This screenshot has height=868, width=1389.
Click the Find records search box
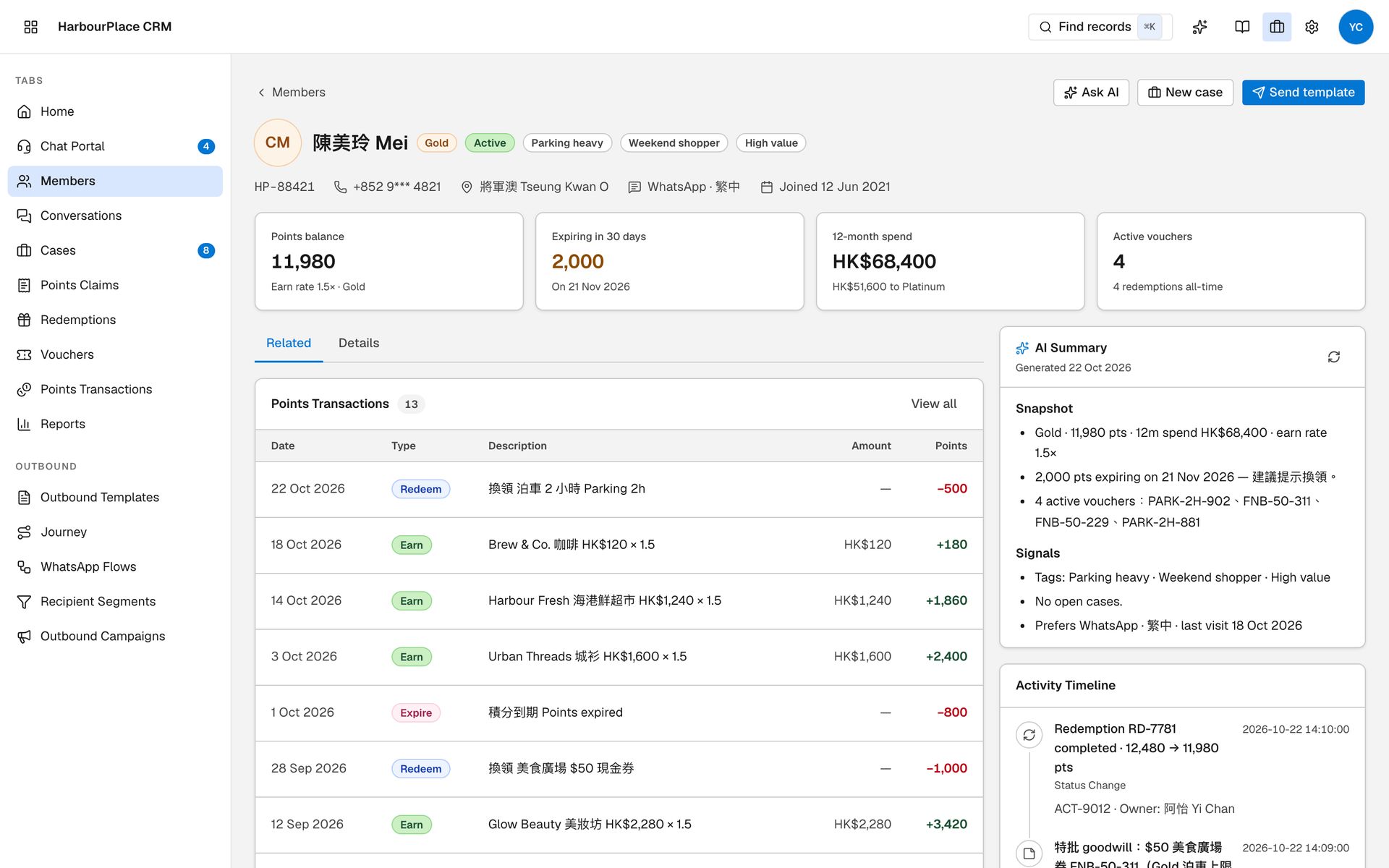tap(1100, 27)
